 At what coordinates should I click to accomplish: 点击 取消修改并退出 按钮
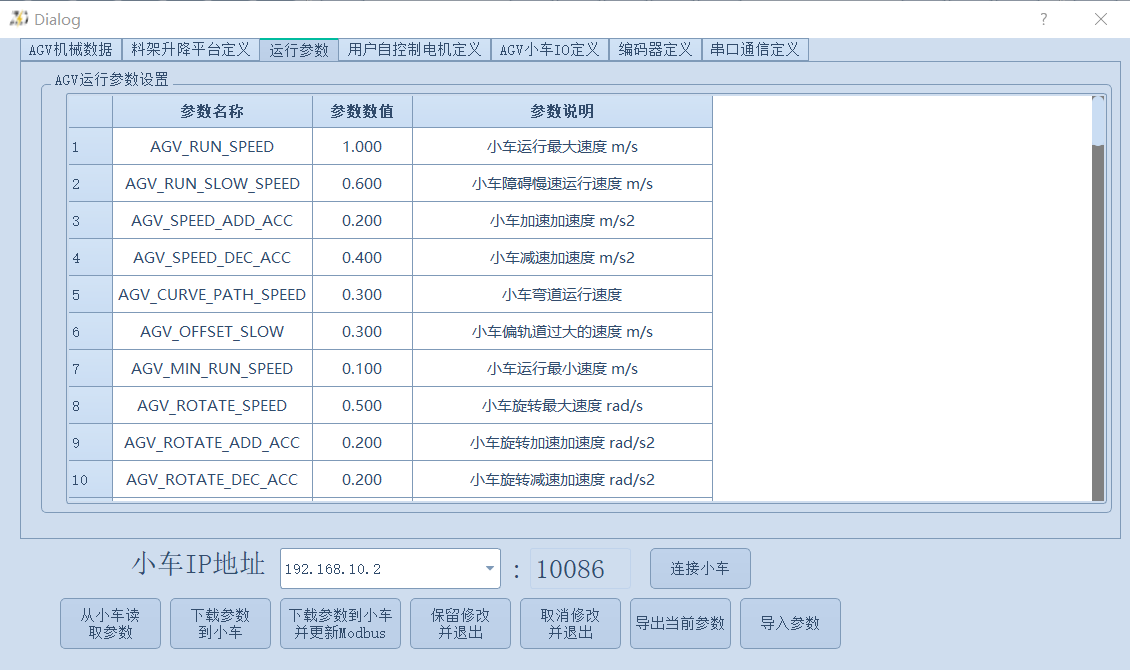click(x=570, y=623)
